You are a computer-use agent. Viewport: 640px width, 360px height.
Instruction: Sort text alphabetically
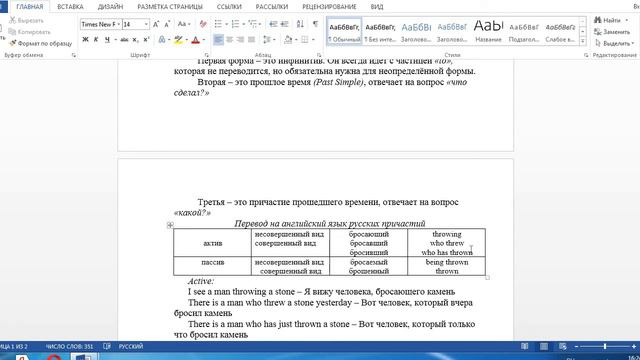pos(300,24)
